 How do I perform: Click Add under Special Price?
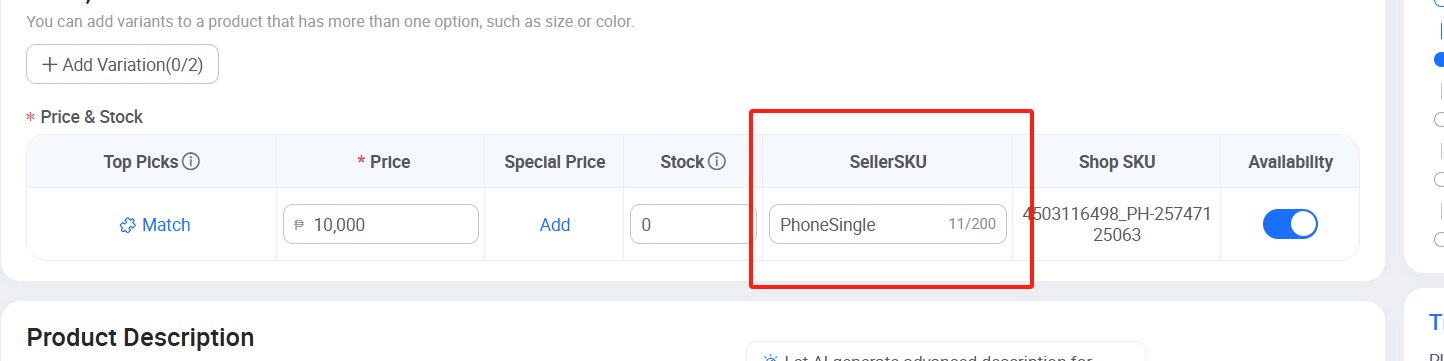pos(555,225)
